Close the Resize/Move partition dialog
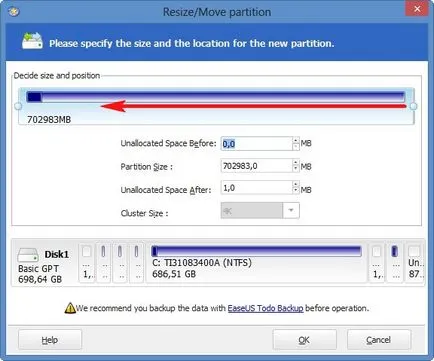 click(417, 9)
